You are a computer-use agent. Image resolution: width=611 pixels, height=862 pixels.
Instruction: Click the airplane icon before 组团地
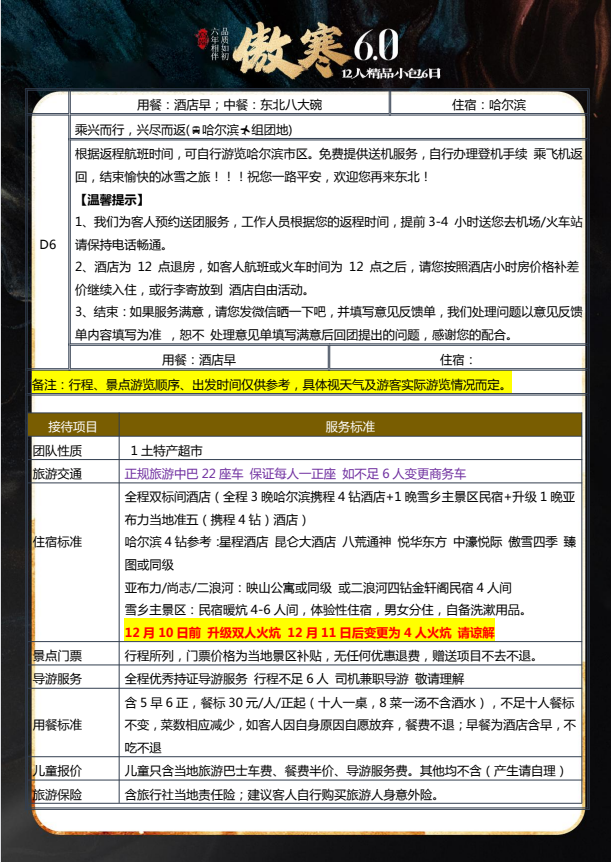click(245, 131)
